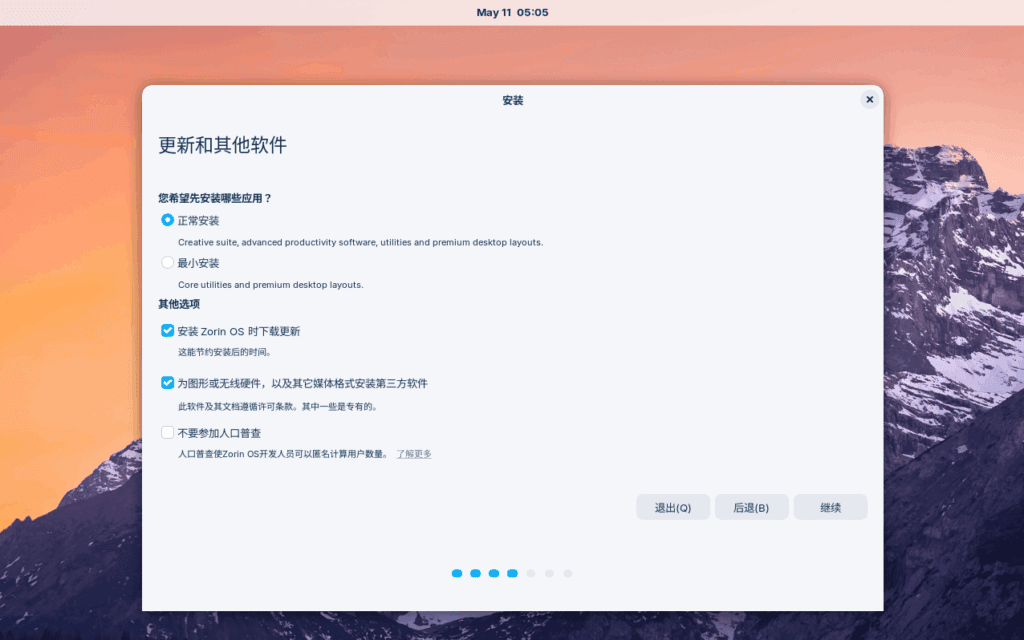The height and width of the screenshot is (640, 1024).
Task: Click the second progress dot
Action: tap(475, 574)
